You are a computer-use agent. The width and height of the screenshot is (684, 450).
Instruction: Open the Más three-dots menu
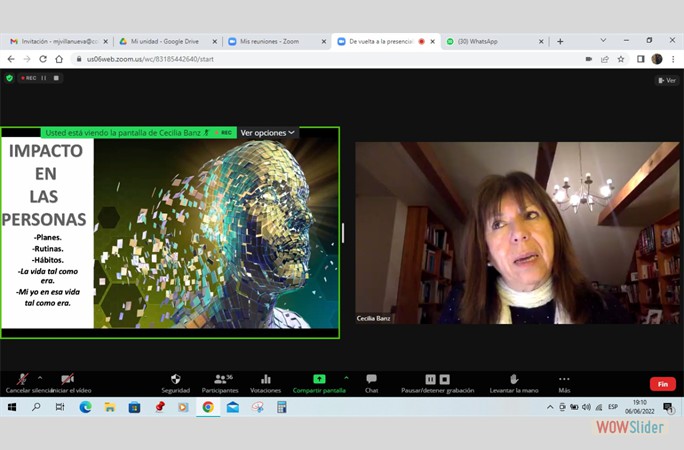[564, 379]
